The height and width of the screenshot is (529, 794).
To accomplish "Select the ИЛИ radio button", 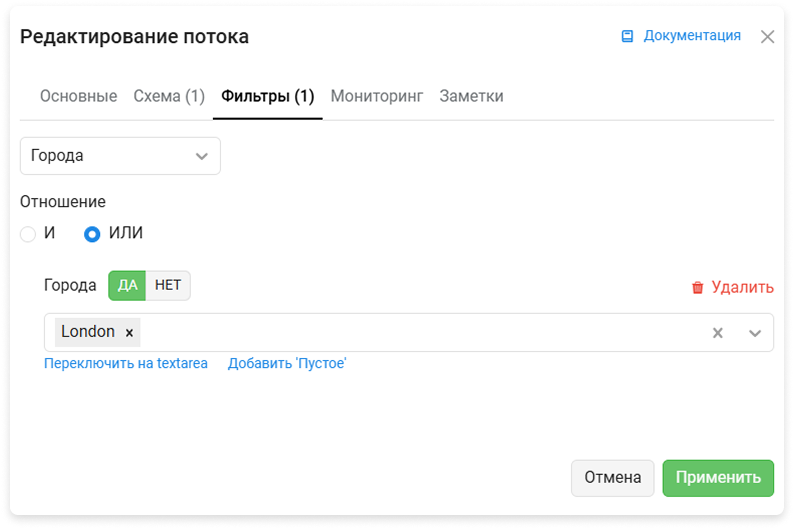I will (92, 234).
